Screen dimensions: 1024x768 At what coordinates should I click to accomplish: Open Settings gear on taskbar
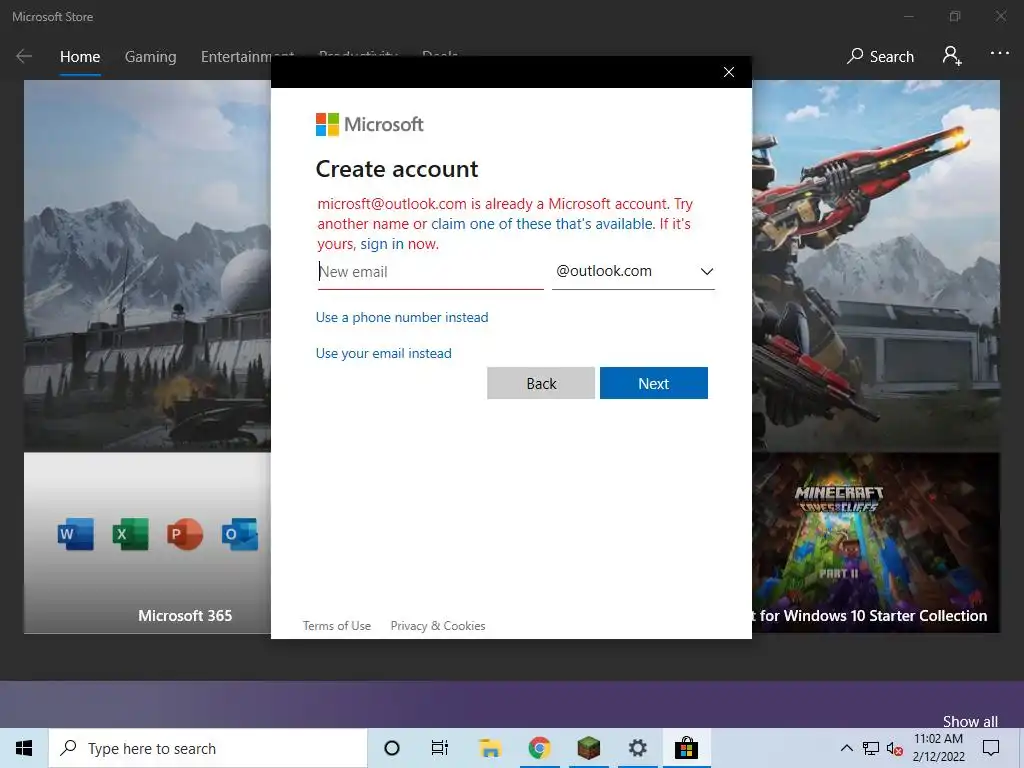pyautogui.click(x=637, y=748)
